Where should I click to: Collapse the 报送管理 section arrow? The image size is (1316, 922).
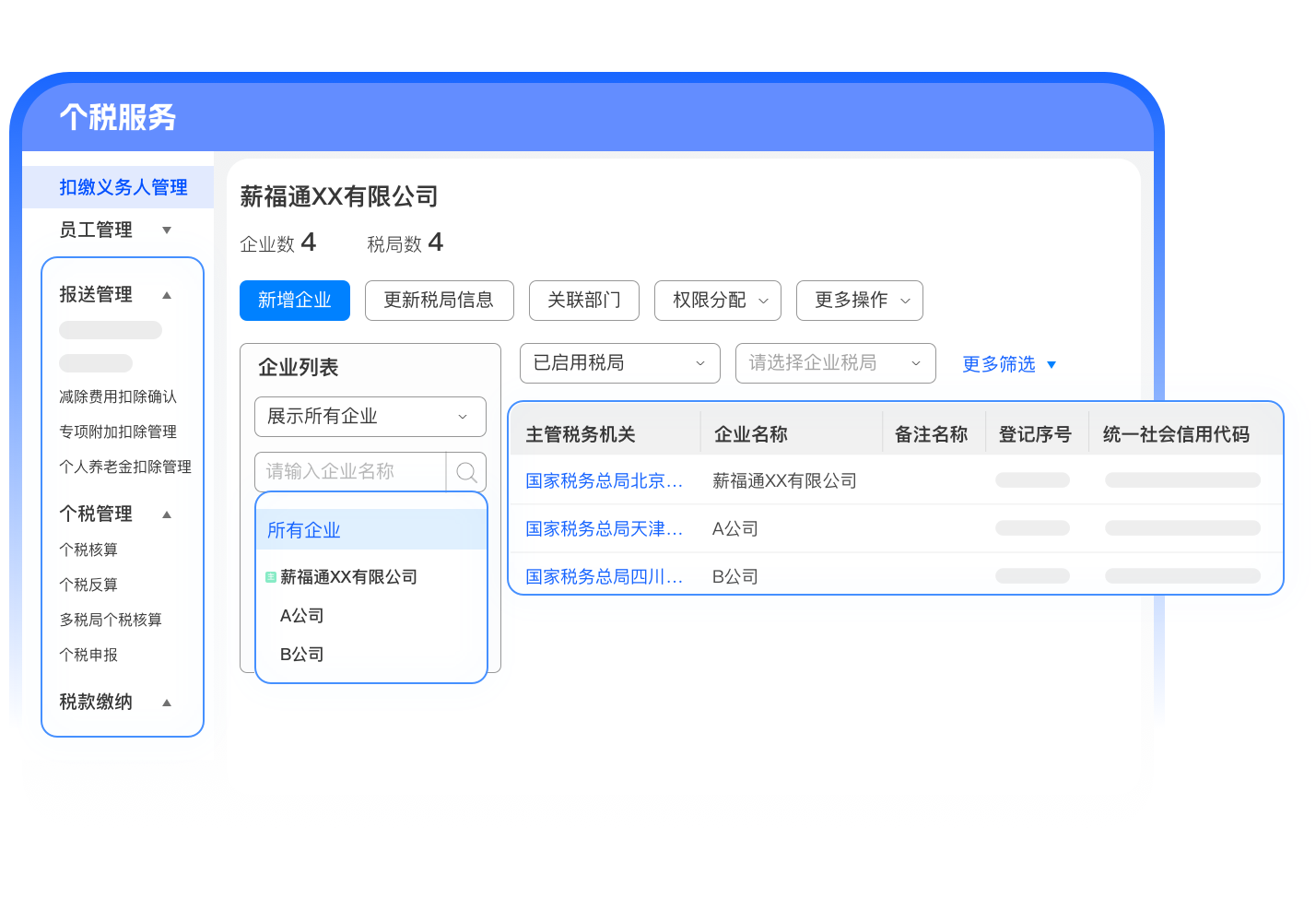point(167,295)
